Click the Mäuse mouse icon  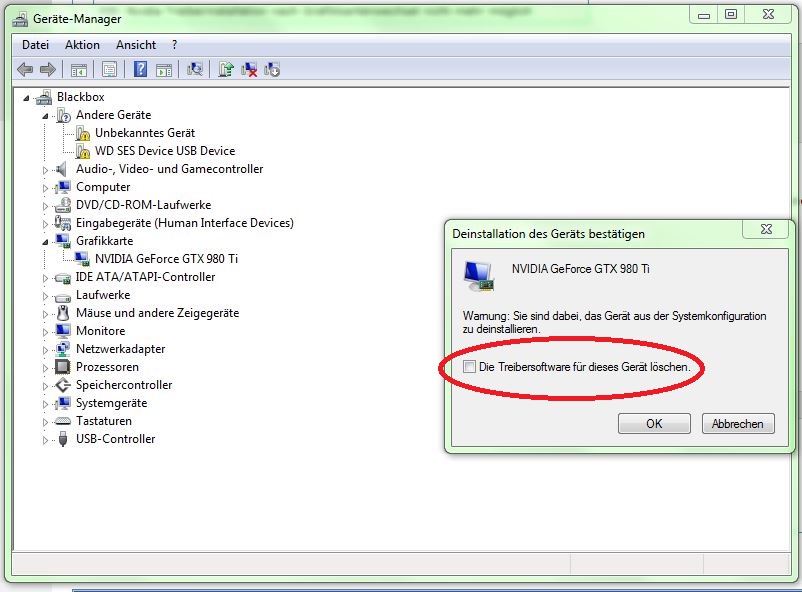63,313
